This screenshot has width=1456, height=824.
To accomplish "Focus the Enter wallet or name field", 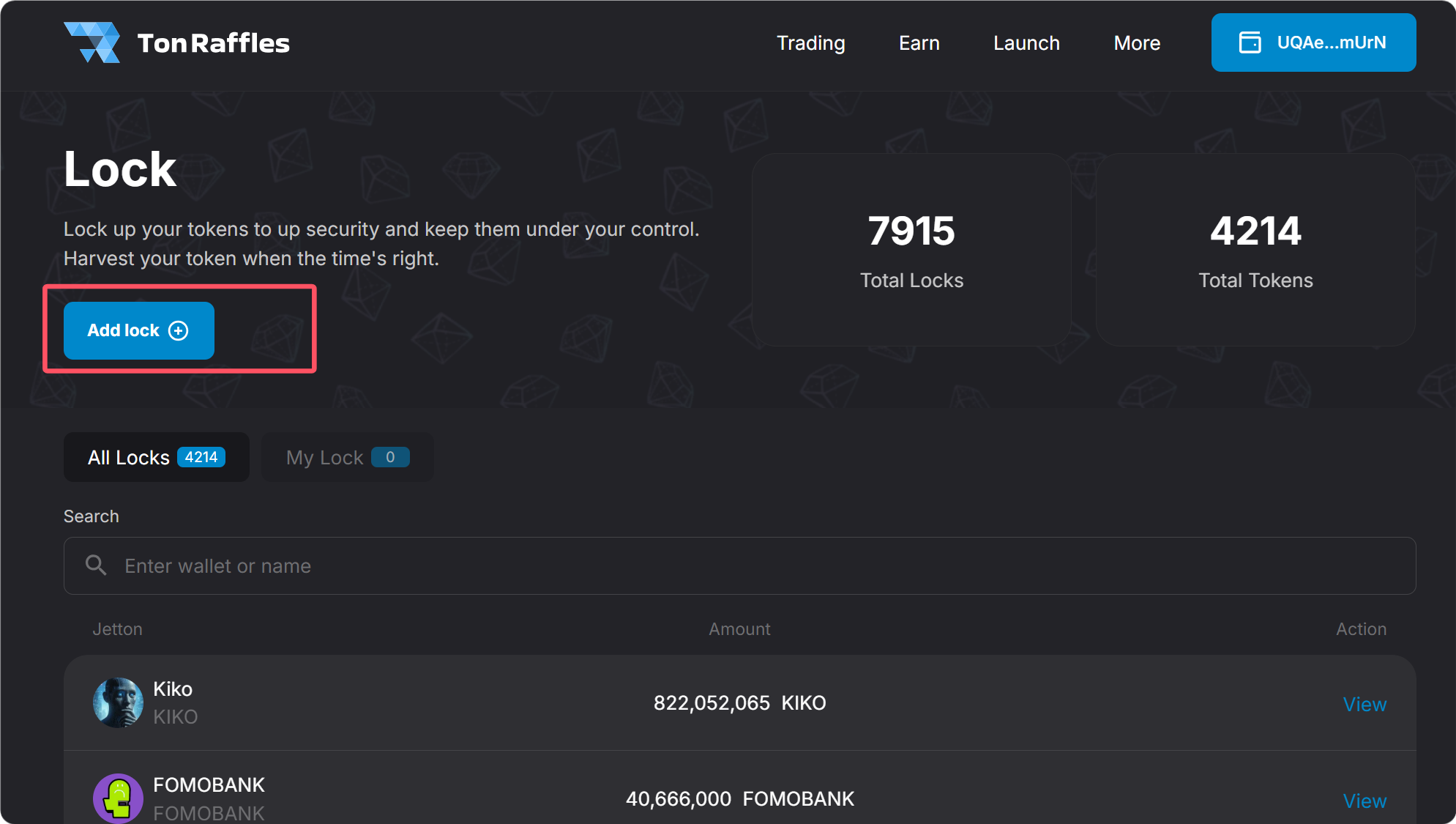I will coord(739,565).
